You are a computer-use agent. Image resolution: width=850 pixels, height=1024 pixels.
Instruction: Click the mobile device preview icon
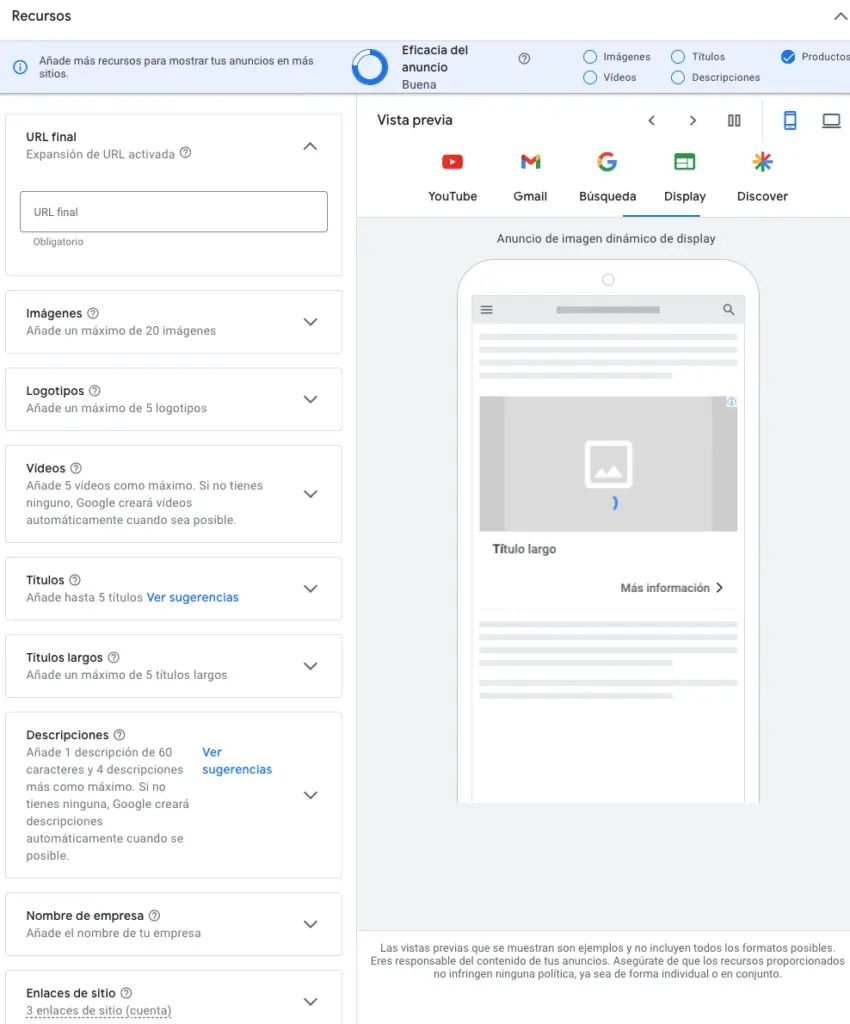[x=789, y=121]
